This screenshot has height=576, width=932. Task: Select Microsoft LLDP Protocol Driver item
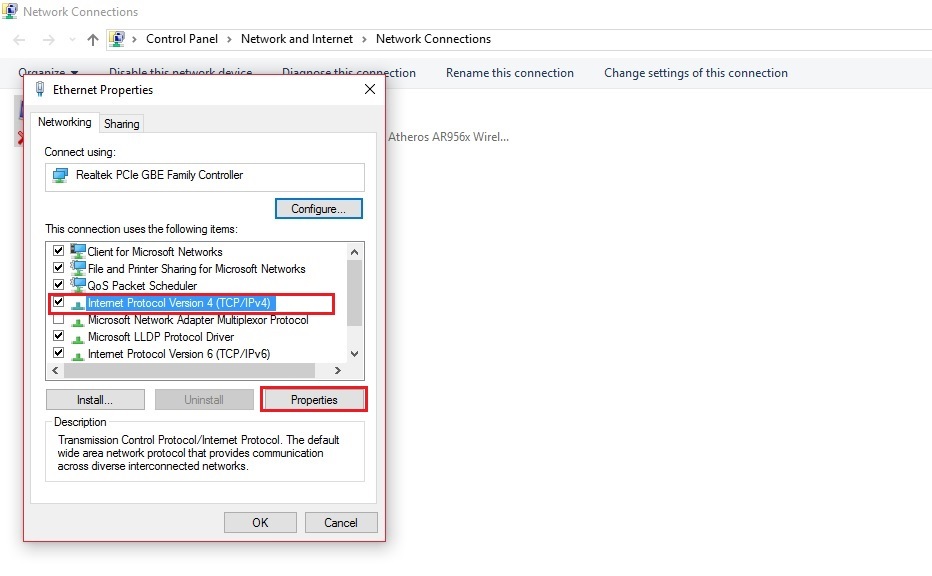click(160, 337)
